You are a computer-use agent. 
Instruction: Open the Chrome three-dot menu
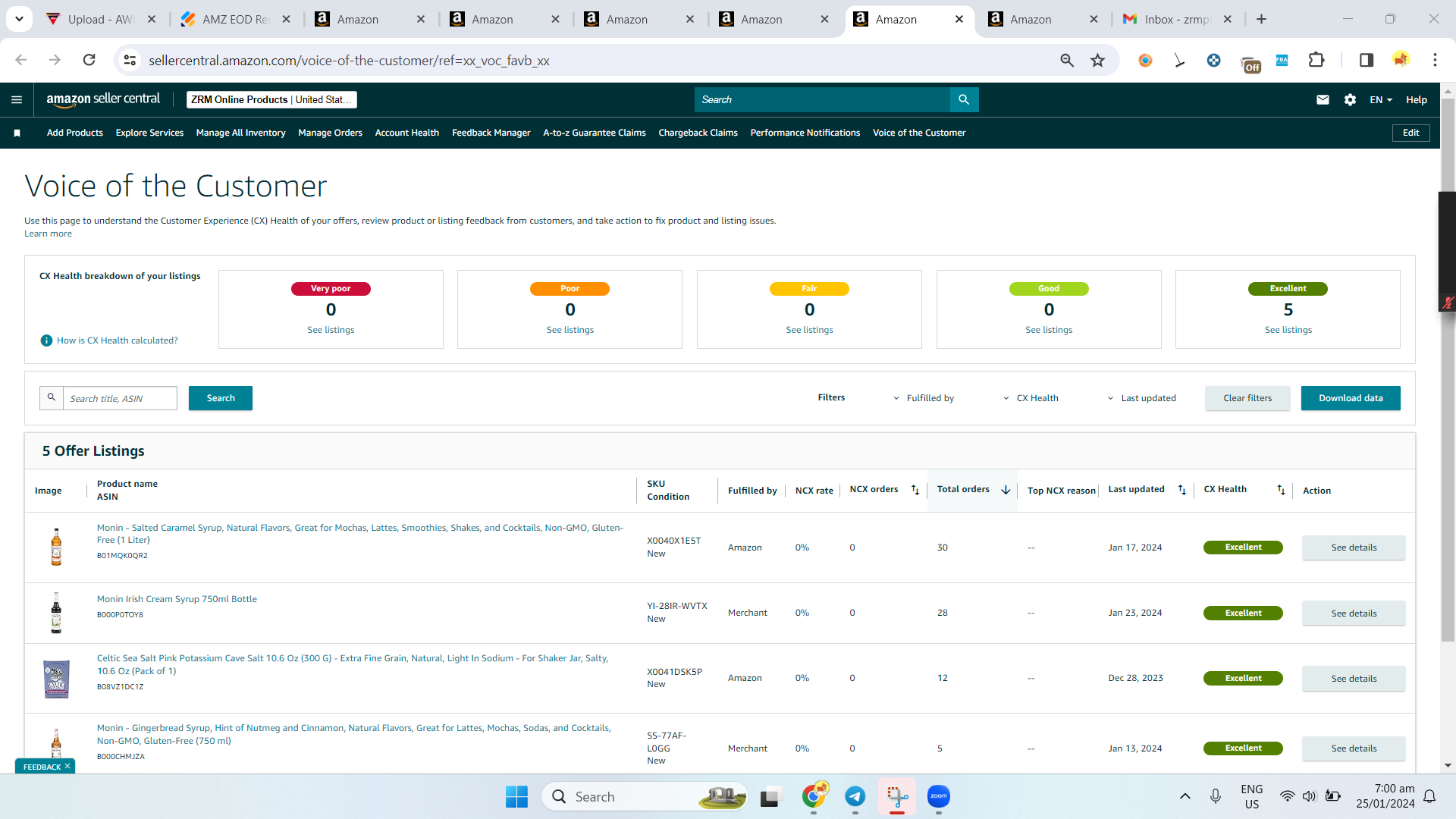[1435, 60]
